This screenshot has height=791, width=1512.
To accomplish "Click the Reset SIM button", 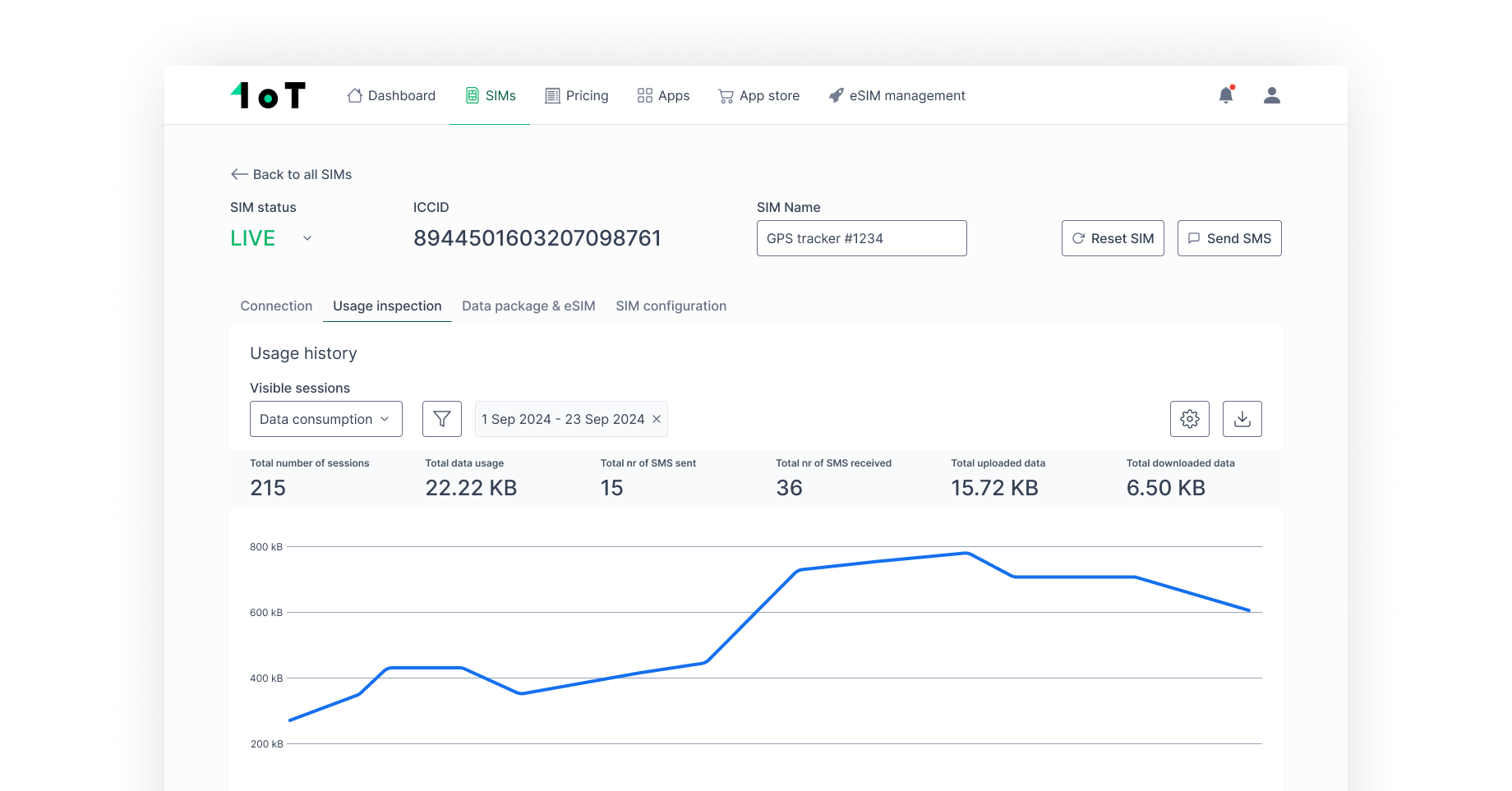I will tap(1113, 238).
